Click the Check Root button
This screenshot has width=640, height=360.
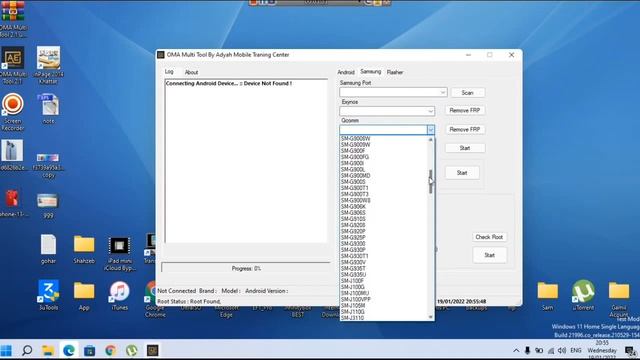(x=489, y=237)
